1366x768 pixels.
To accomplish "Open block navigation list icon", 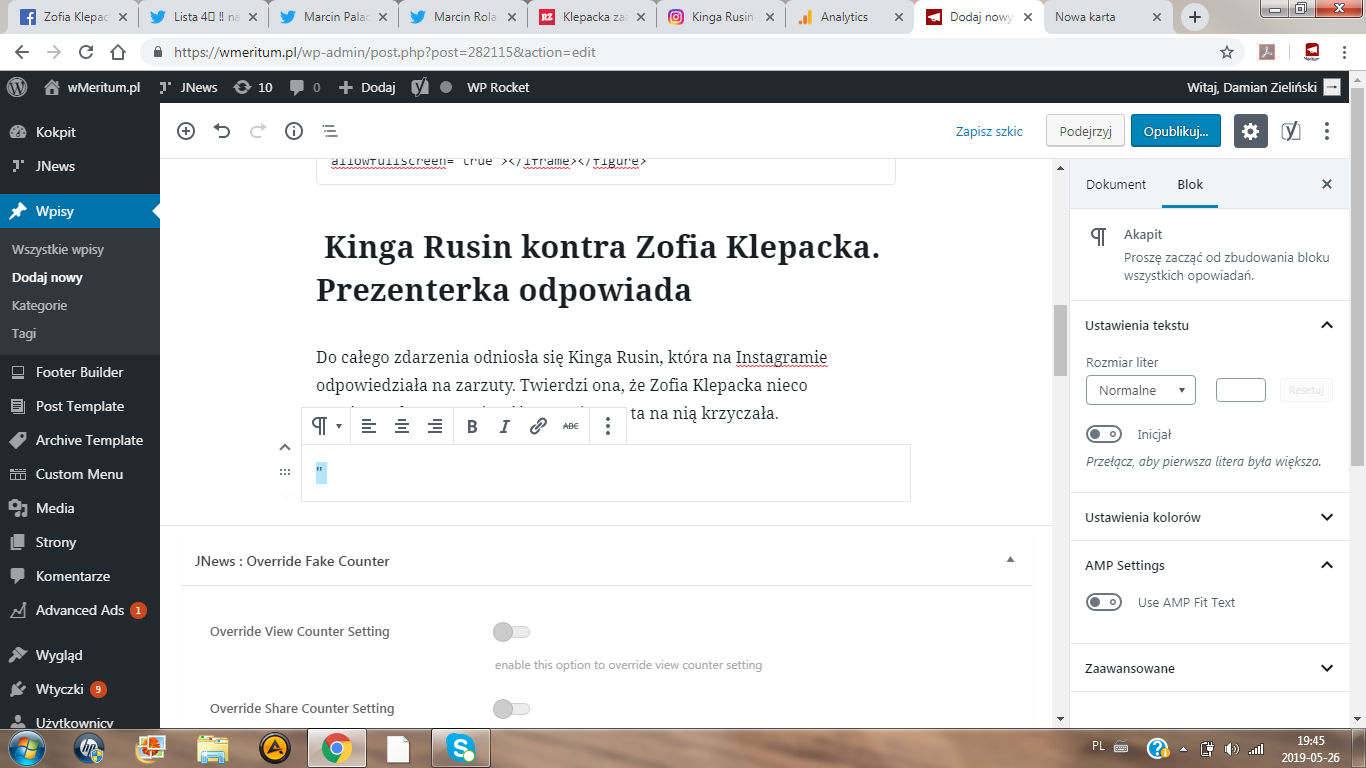I will pyautogui.click(x=329, y=131).
